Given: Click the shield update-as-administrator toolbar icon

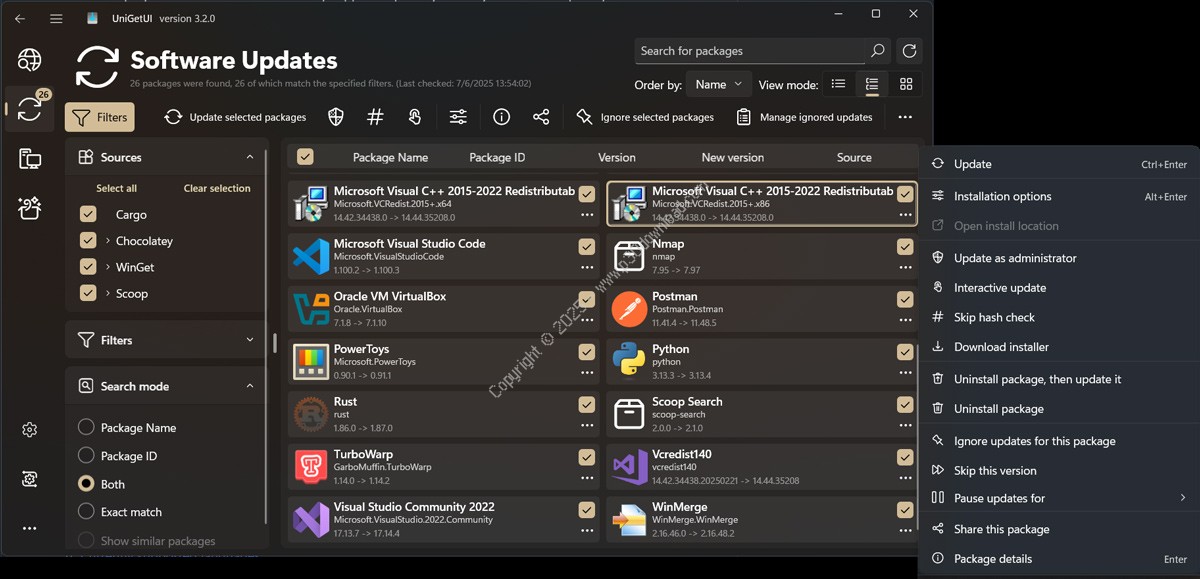Looking at the screenshot, I should tap(336, 117).
